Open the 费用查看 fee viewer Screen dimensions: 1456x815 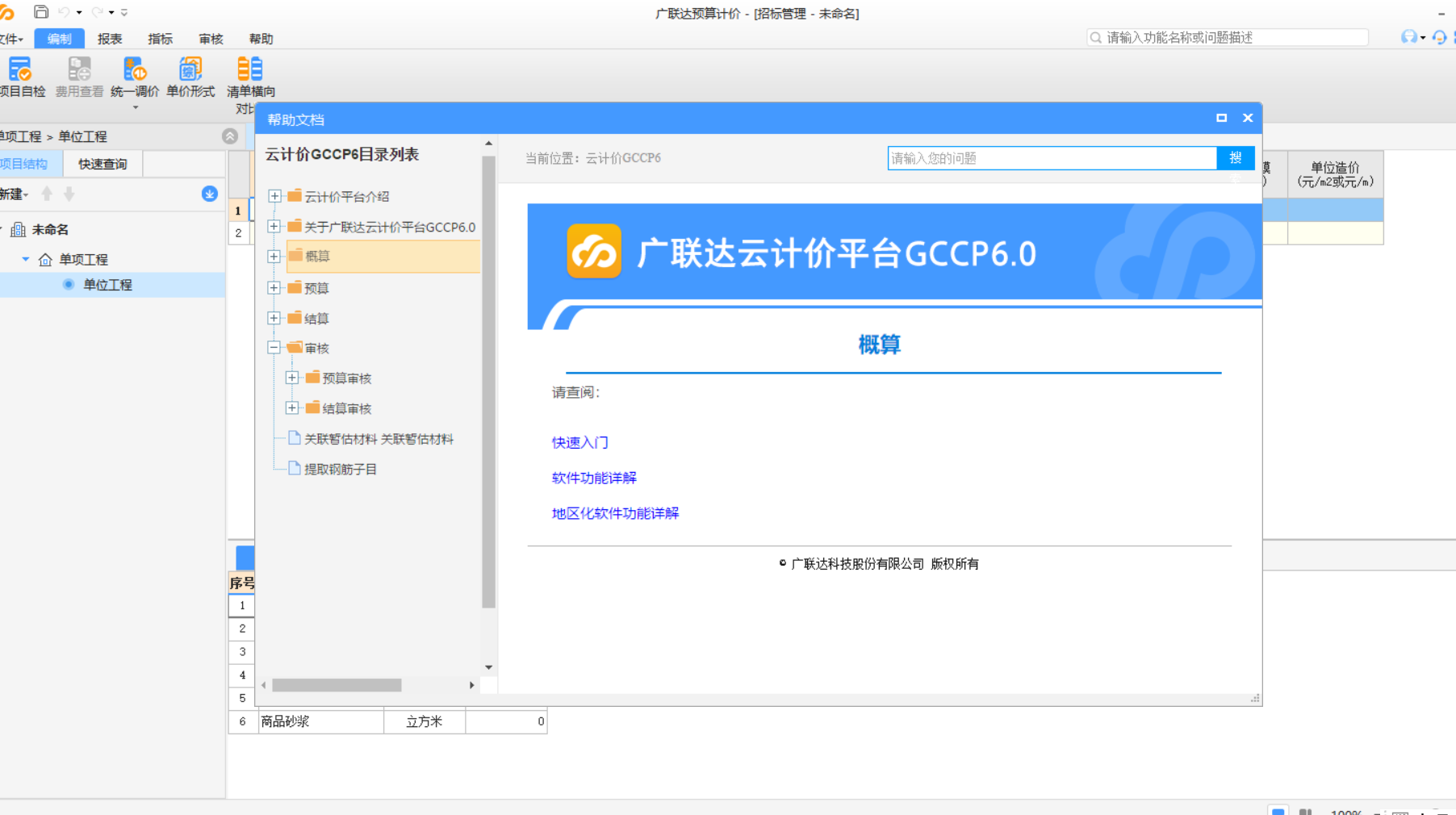[79, 77]
